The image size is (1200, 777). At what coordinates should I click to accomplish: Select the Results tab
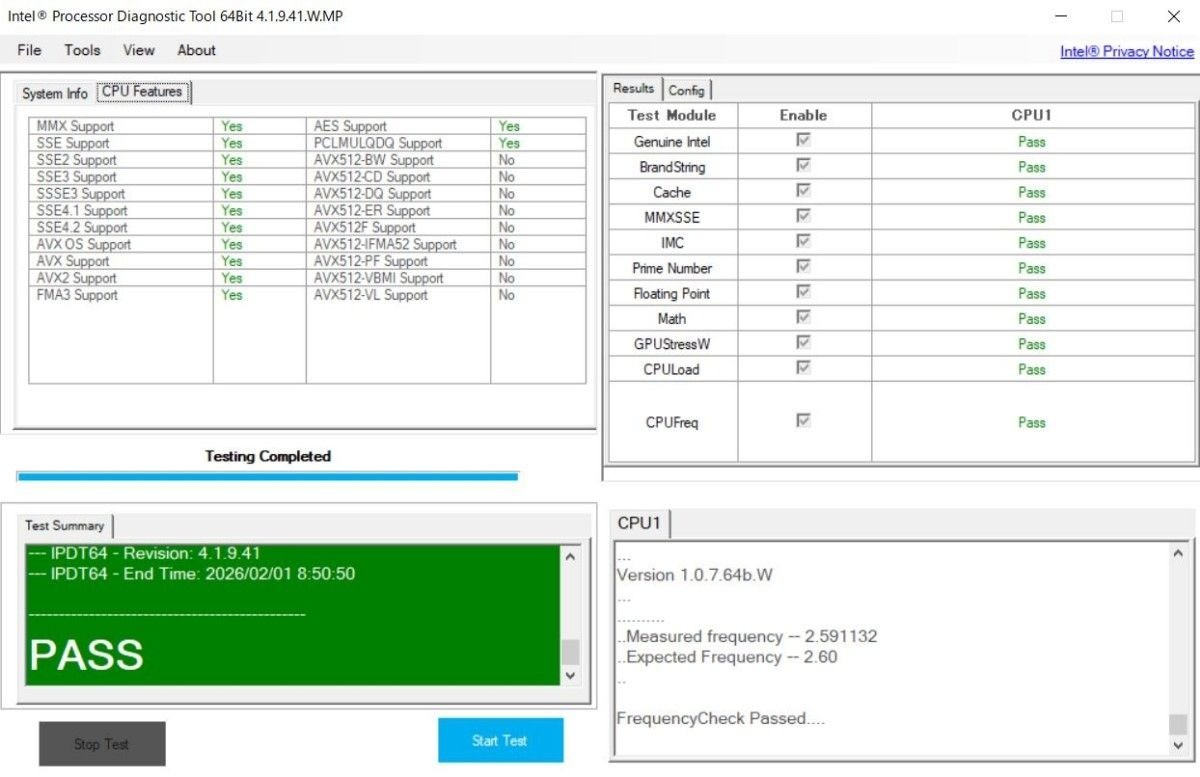point(634,88)
